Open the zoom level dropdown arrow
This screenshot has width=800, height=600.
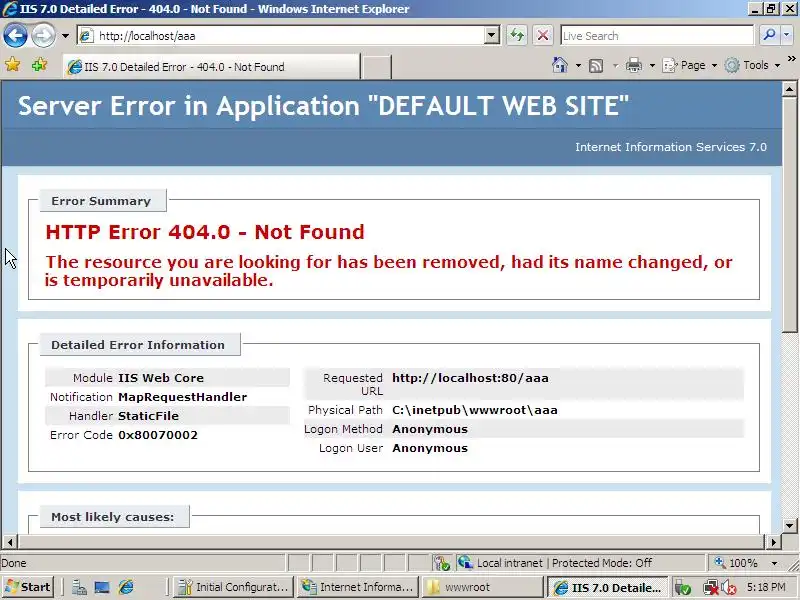(x=774, y=563)
